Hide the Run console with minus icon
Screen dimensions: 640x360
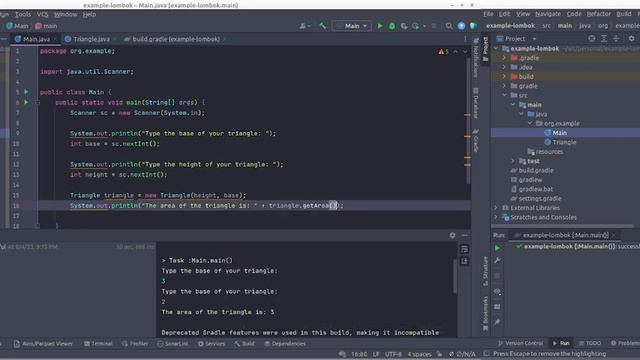(464, 235)
